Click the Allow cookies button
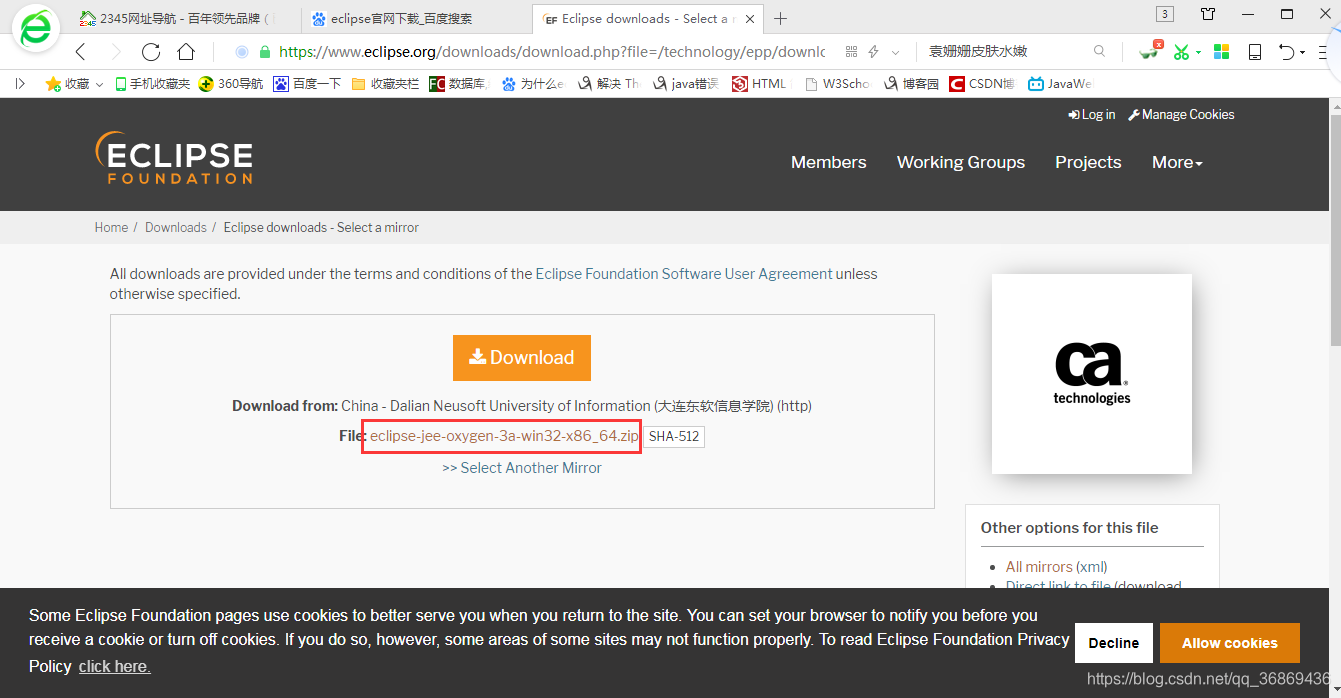 (x=1230, y=643)
